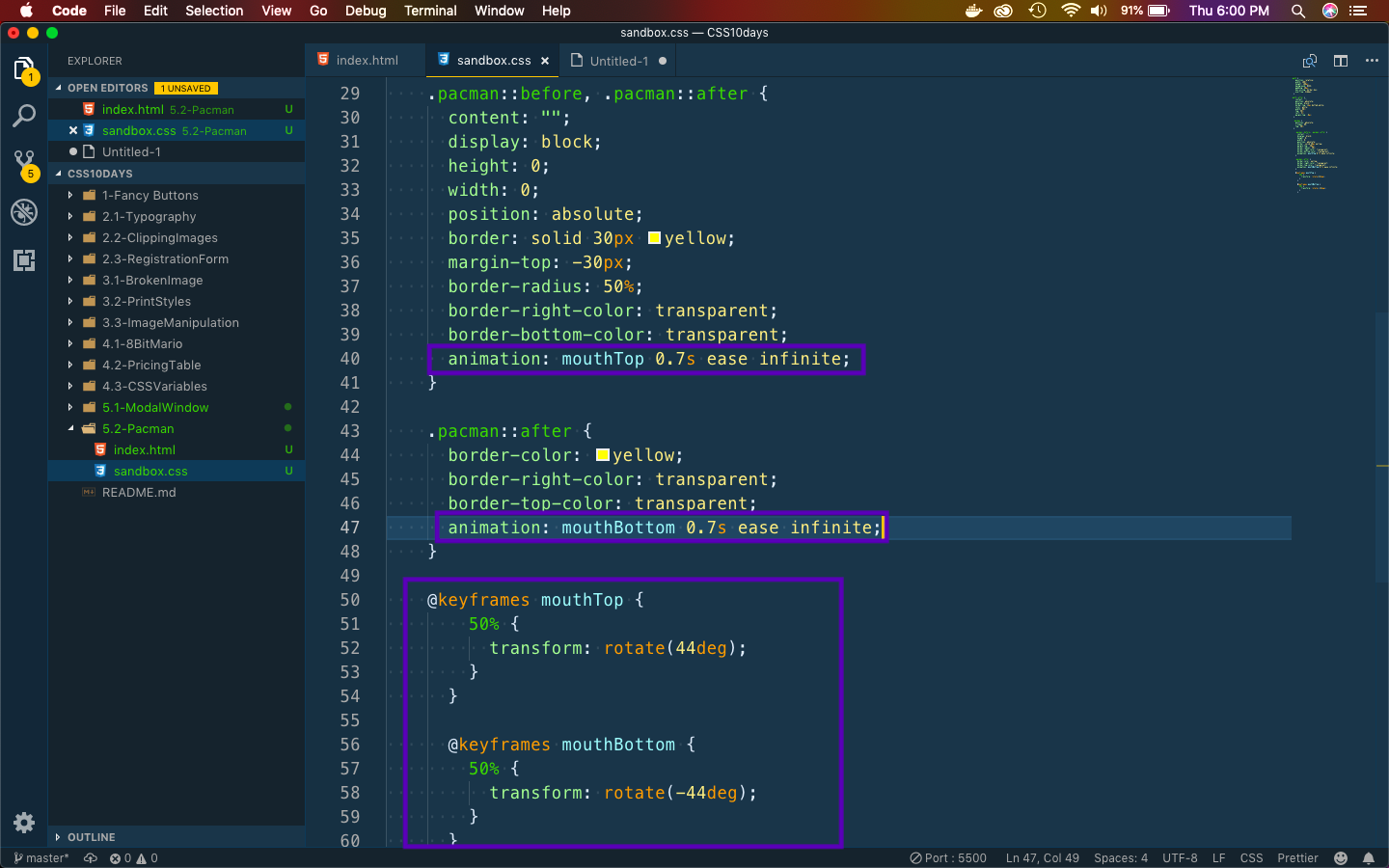1389x868 pixels.
Task: Click the Open Changes icon in editor toolbar
Action: (1310, 61)
